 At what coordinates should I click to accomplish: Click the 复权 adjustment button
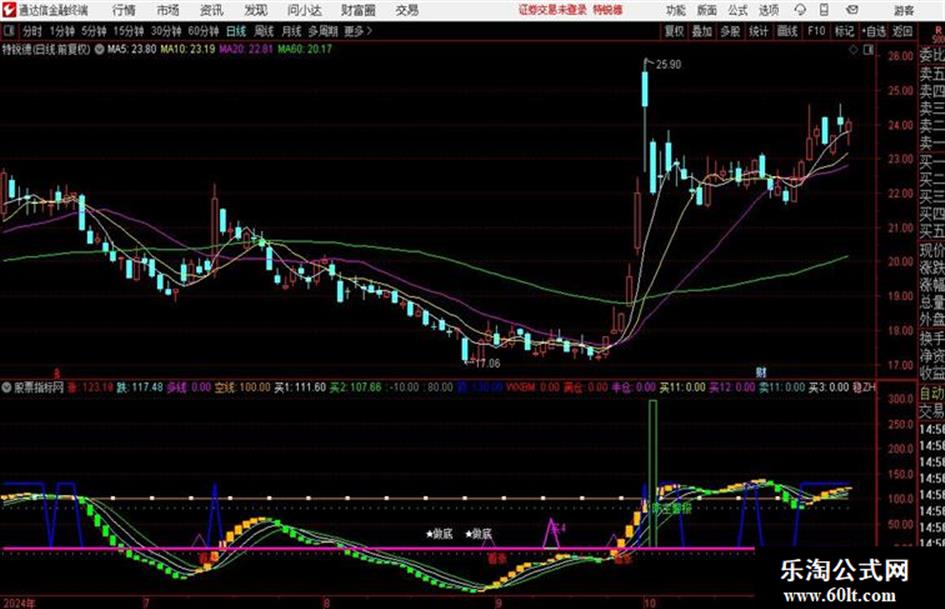point(674,31)
